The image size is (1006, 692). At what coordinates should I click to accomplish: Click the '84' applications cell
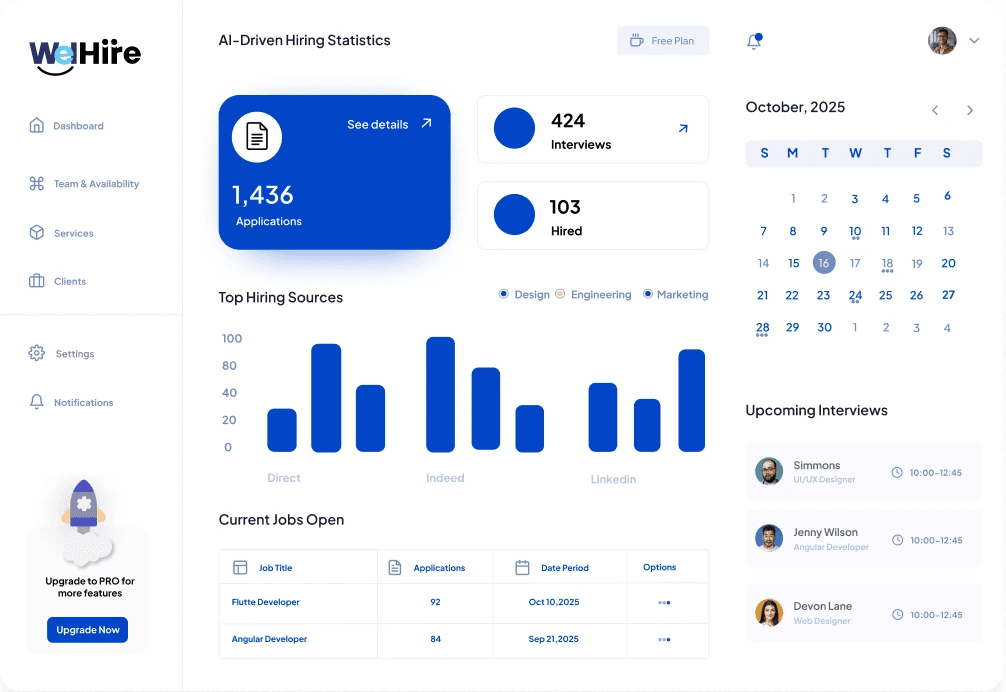436,639
